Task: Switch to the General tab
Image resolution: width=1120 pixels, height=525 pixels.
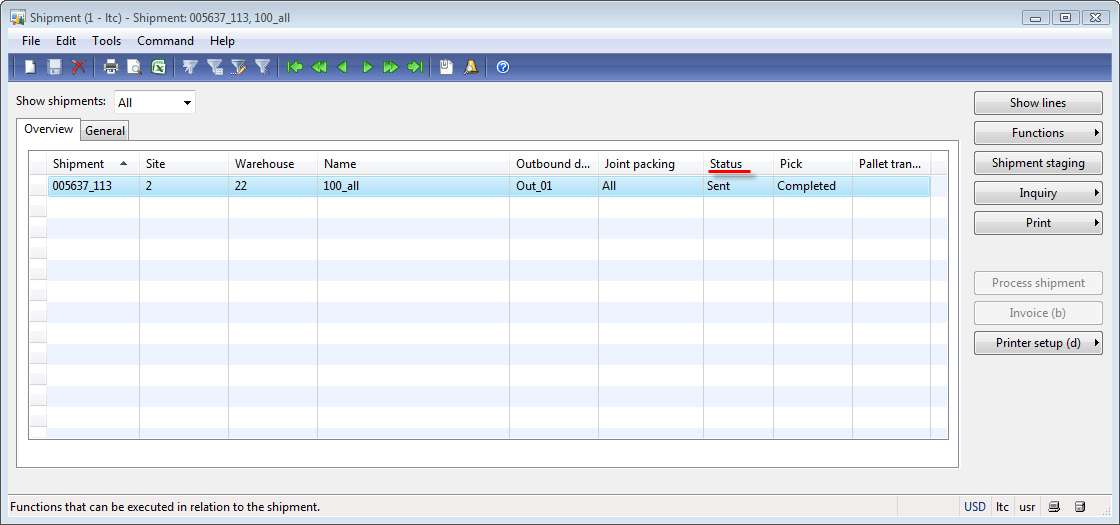Action: [x=105, y=131]
